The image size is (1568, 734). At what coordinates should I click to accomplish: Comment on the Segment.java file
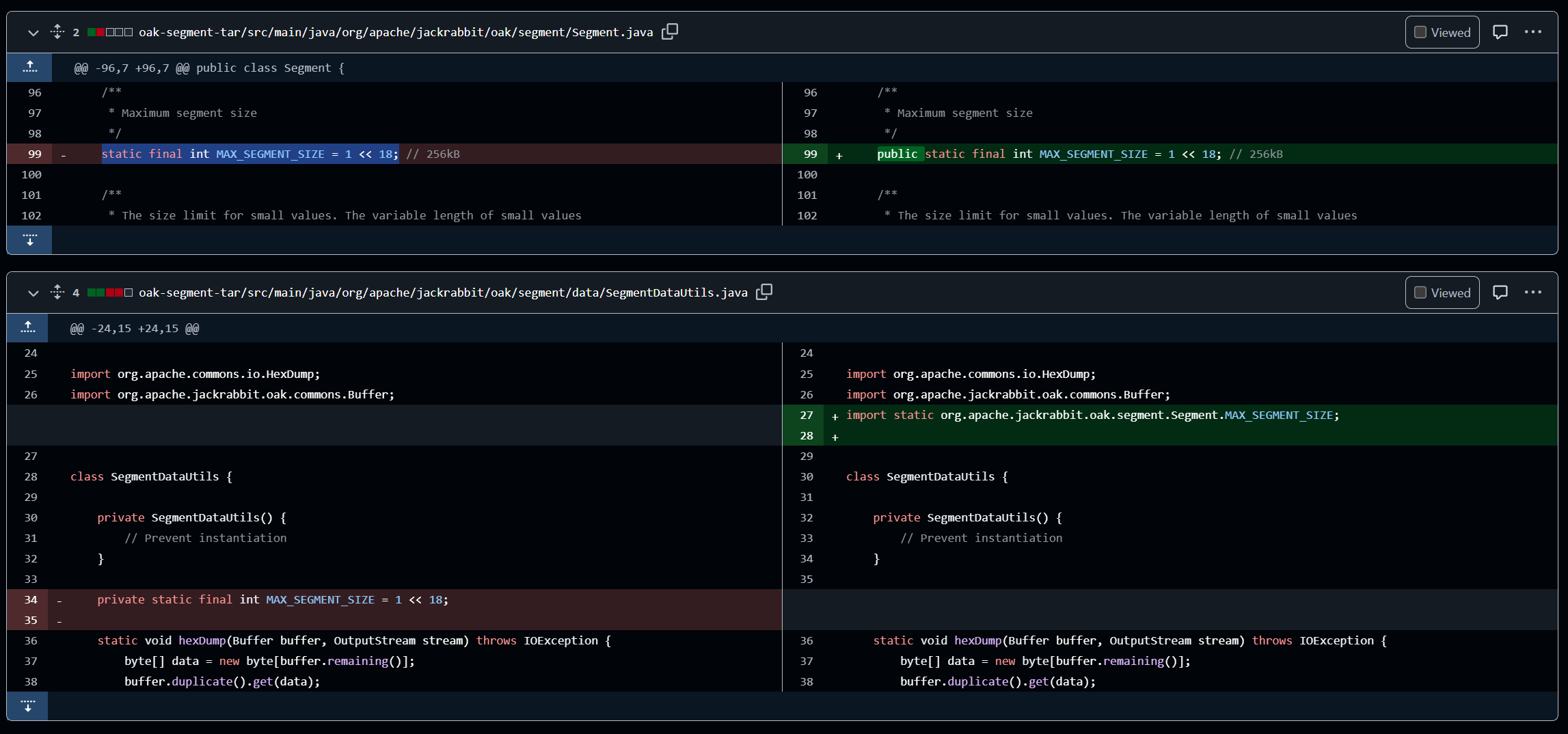point(1500,32)
